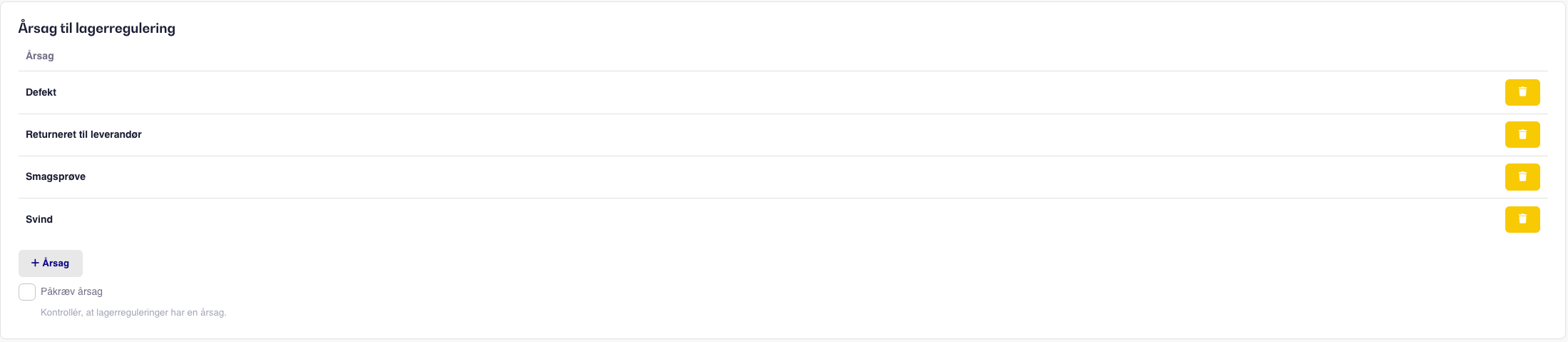1568x342 pixels.
Task: Enable the Påkræv årsag checkbox
Action: click(x=27, y=292)
